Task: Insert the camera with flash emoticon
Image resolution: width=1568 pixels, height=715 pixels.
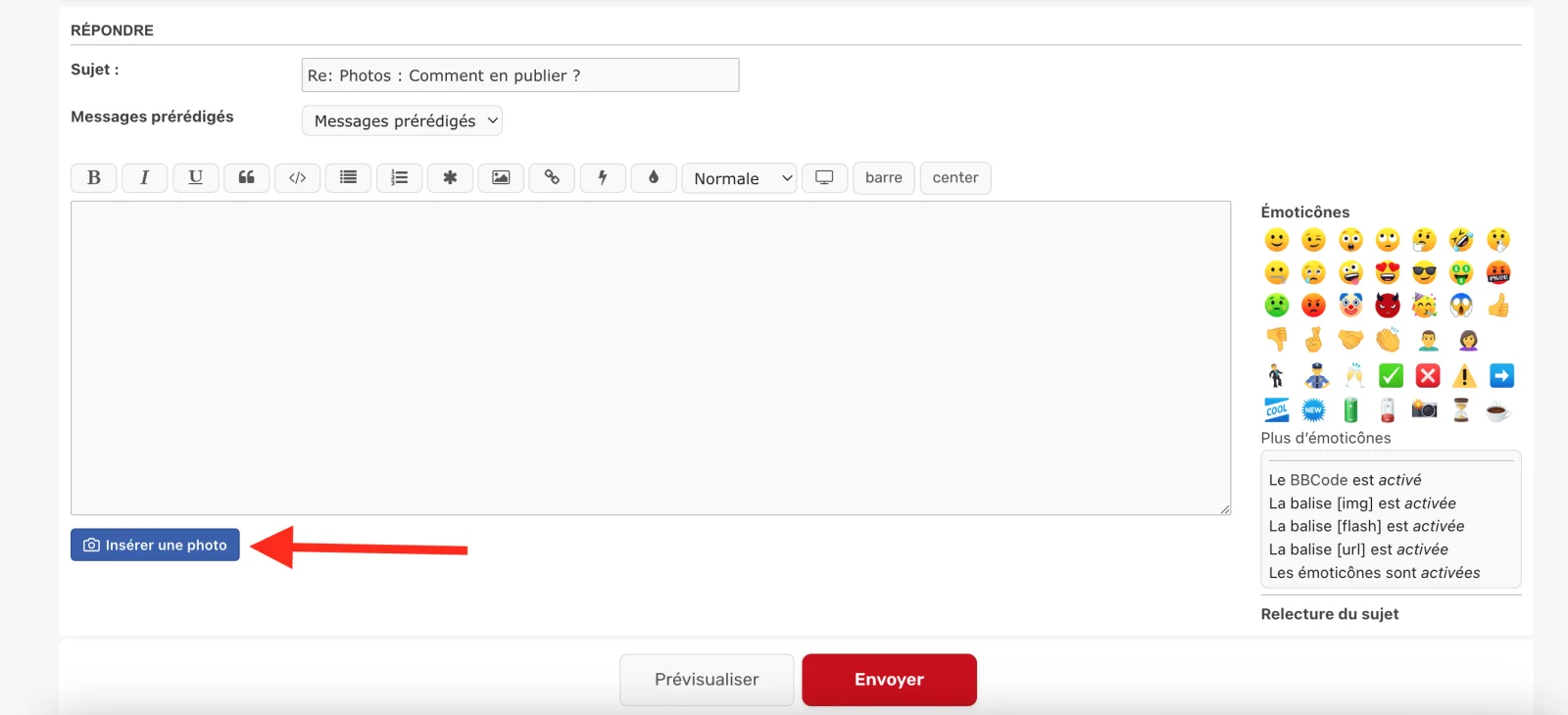Action: pyautogui.click(x=1424, y=409)
